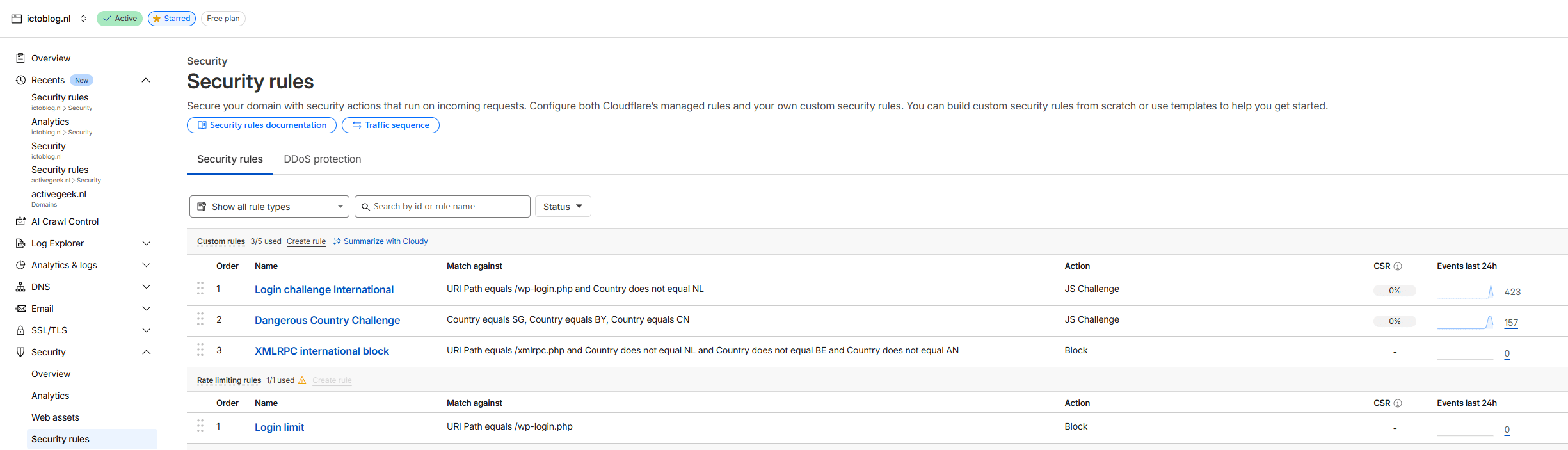This screenshot has width=1568, height=450.
Task: Click drag handle of Login challenge International rule
Action: [x=200, y=289]
